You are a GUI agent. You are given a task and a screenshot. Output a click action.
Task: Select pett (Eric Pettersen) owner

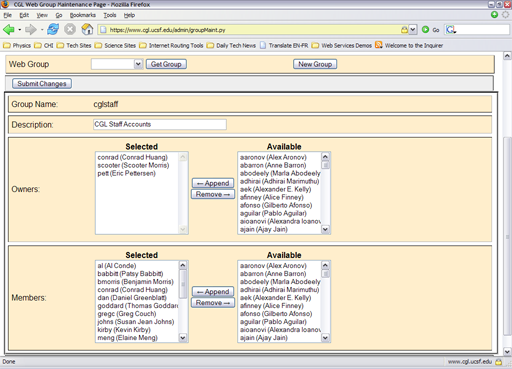(x=127, y=173)
